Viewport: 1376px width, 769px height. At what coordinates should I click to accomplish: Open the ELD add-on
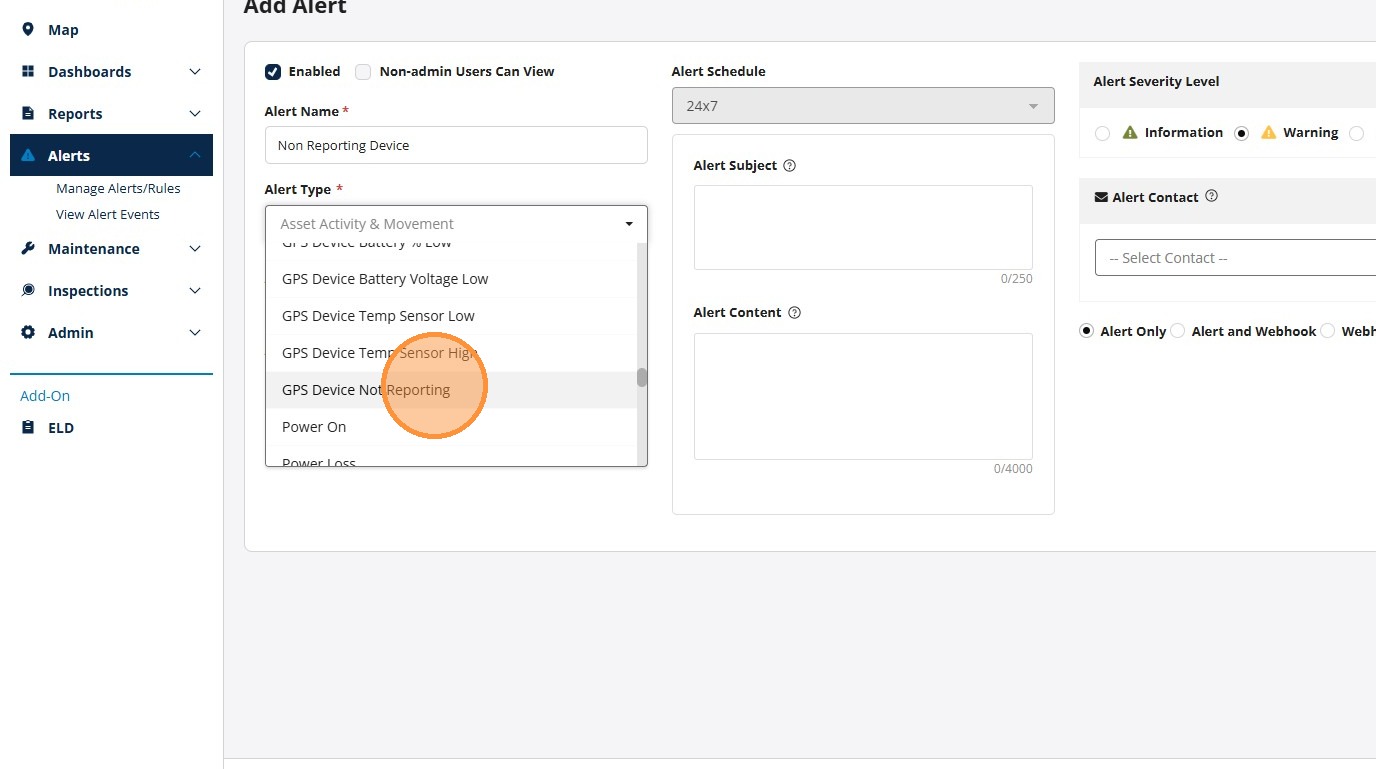[61, 428]
